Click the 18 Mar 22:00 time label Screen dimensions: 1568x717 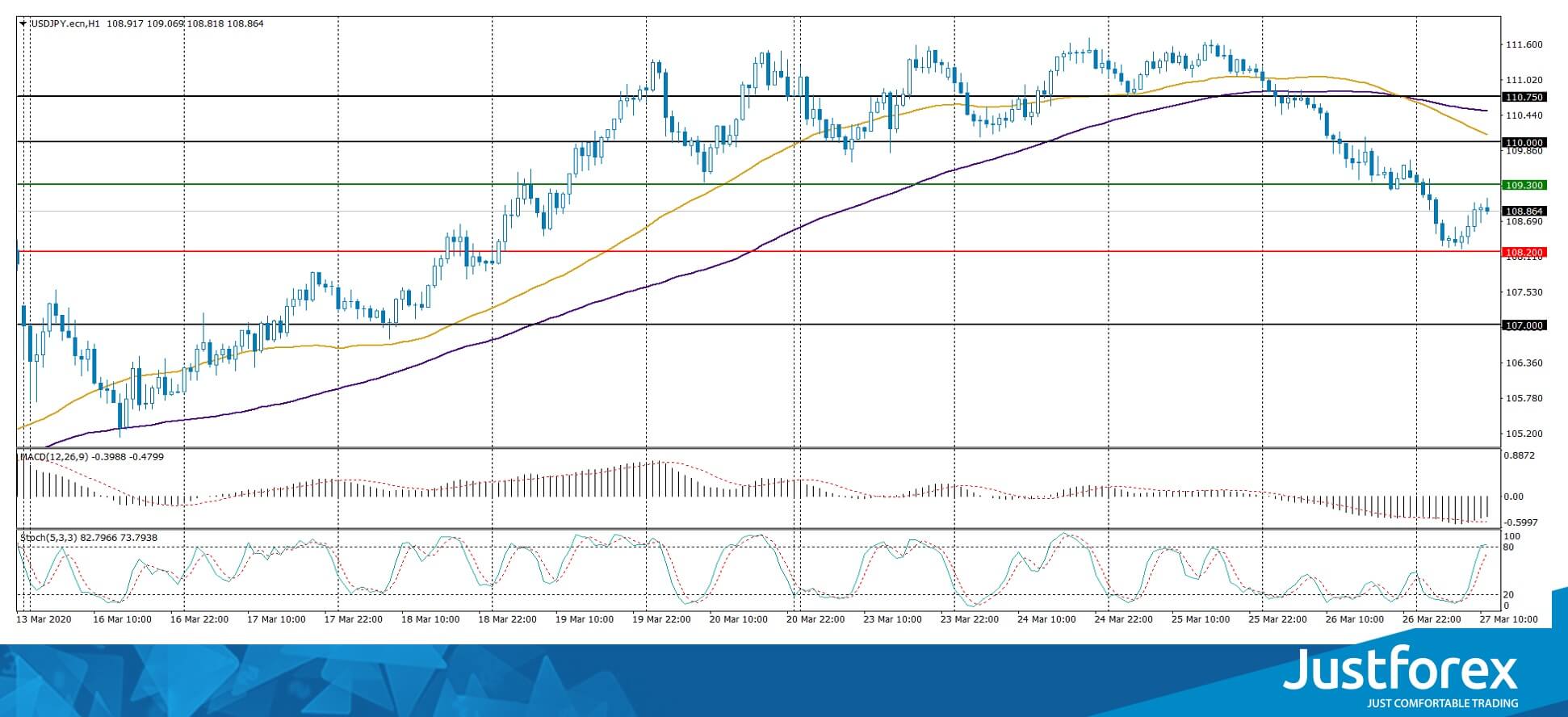pyautogui.click(x=507, y=619)
